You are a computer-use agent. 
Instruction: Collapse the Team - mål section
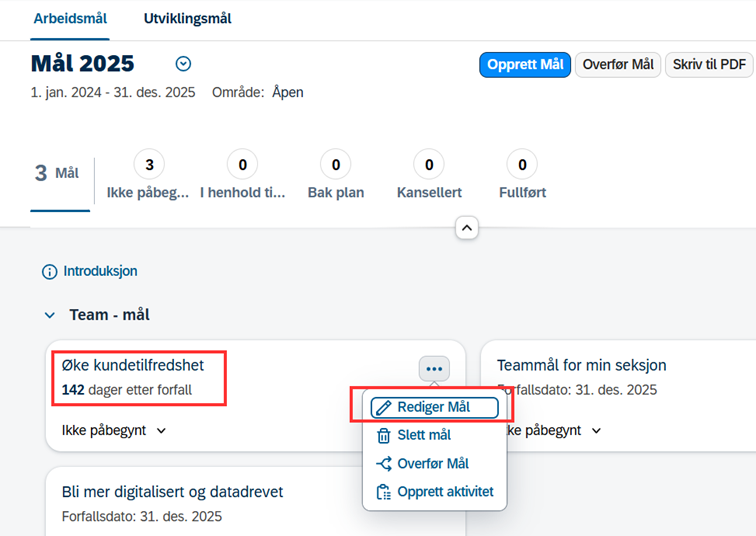[x=50, y=316]
